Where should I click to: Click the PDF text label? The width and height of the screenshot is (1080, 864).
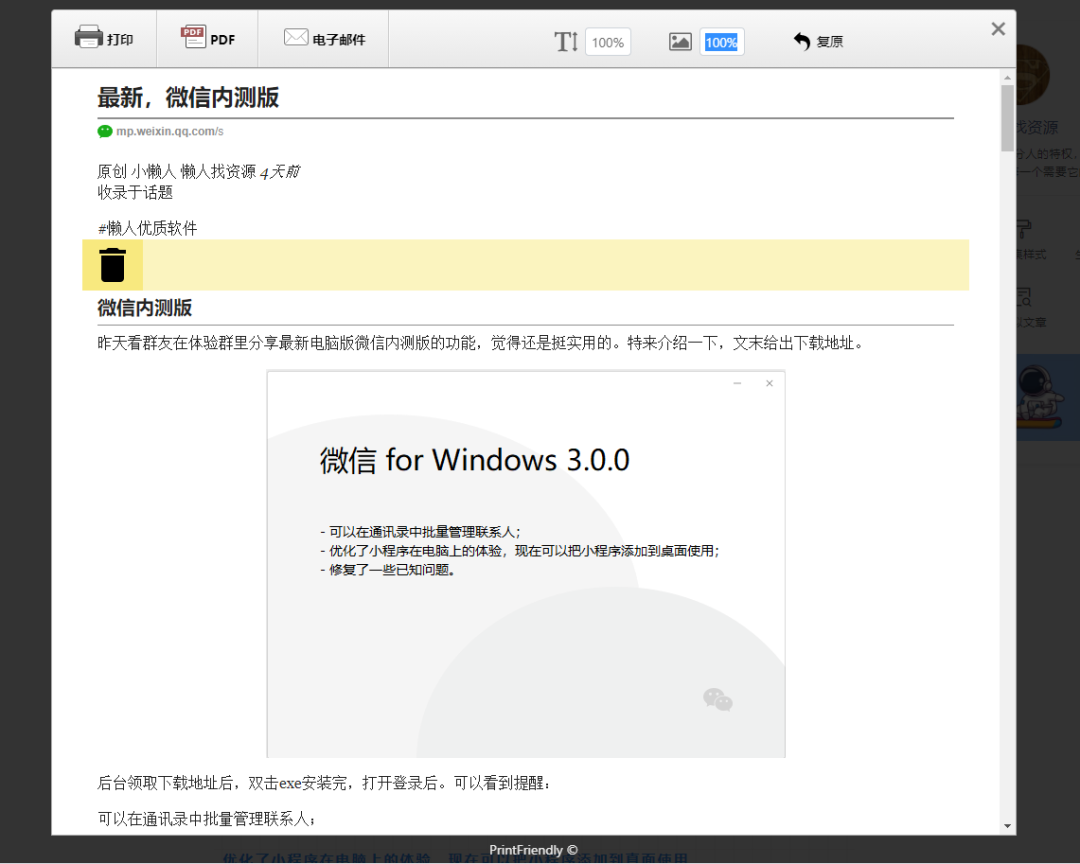222,40
